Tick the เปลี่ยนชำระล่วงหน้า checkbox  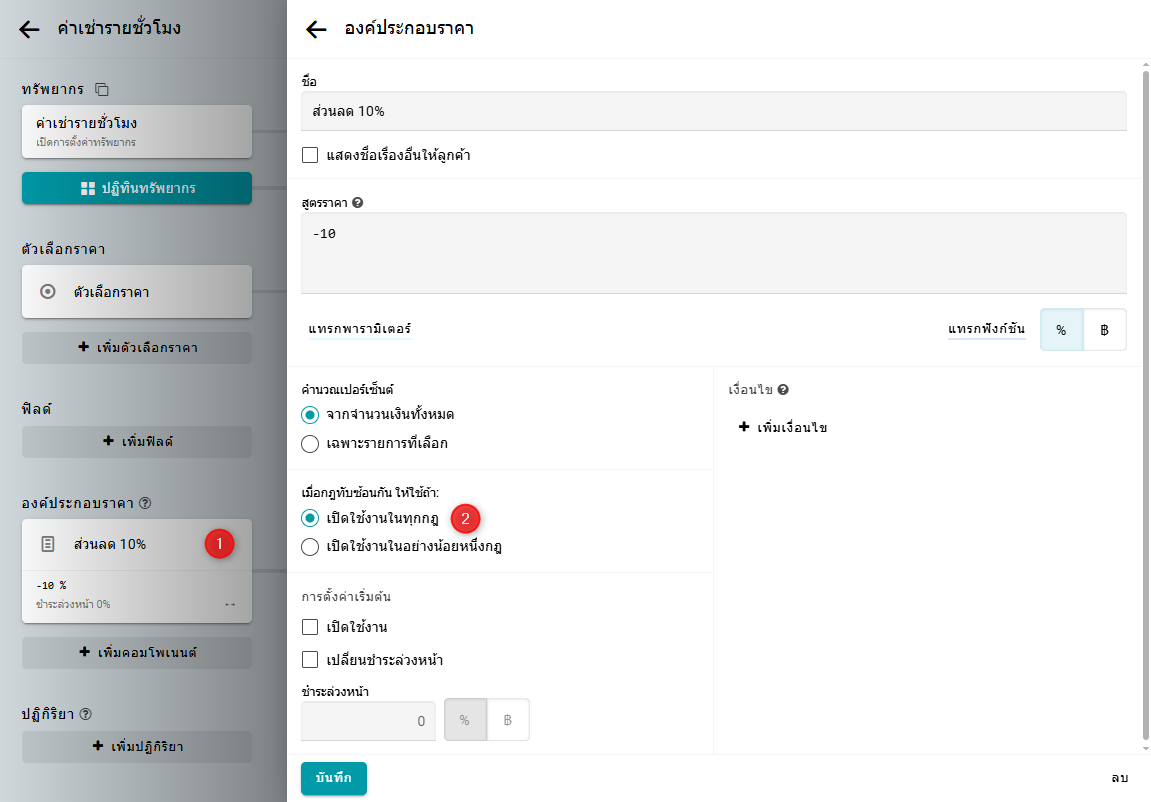pyautogui.click(x=310, y=660)
